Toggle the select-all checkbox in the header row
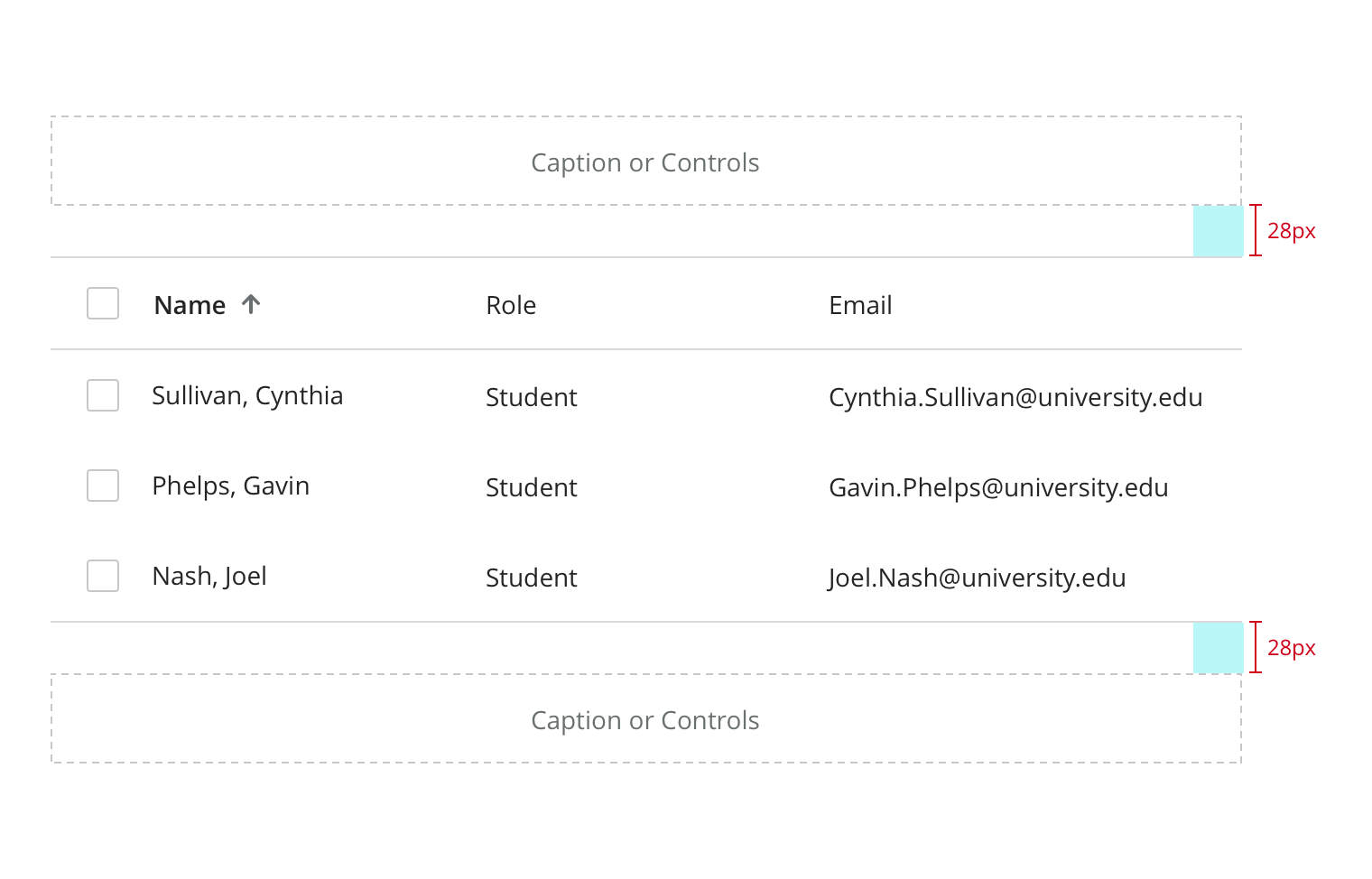 click(103, 303)
